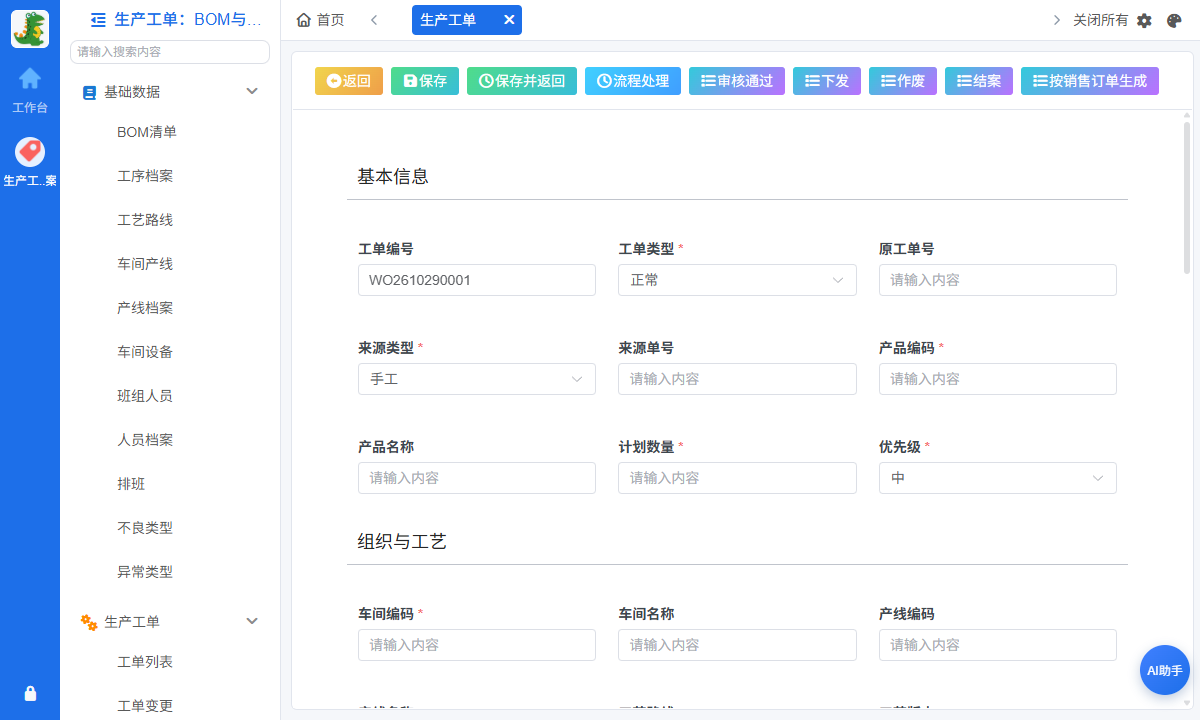
Task: Collapse the 生产工单 menu group
Action: tap(252, 622)
